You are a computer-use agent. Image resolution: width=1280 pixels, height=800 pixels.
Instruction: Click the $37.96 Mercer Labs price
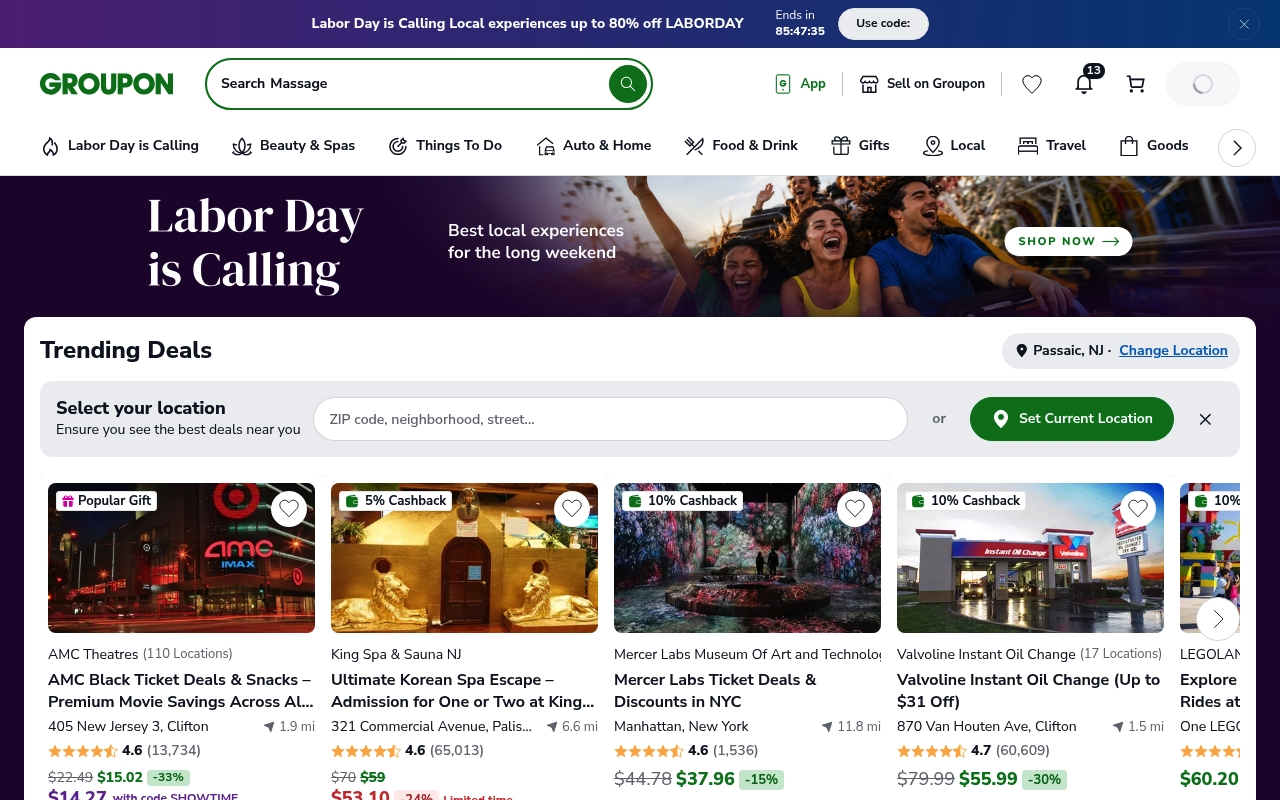tap(705, 779)
